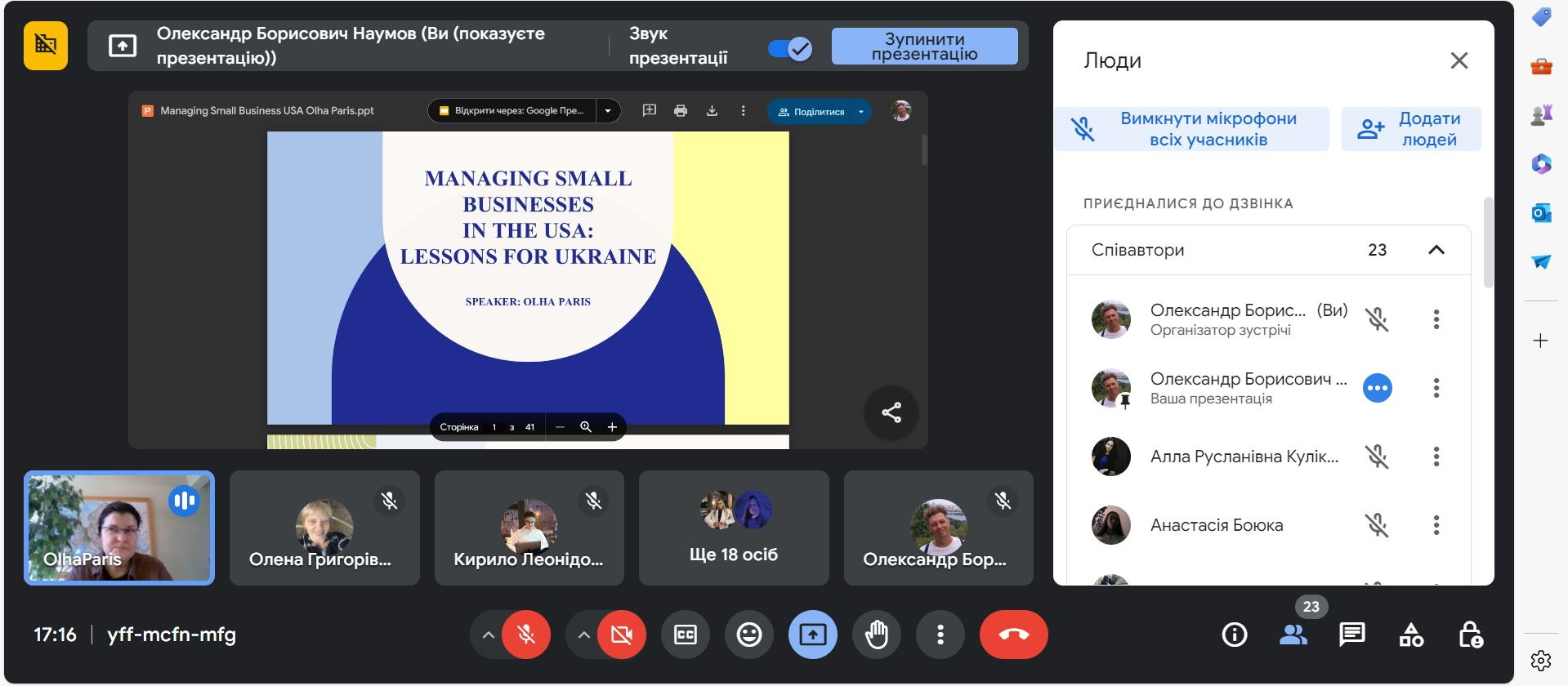Viewport: 1568px width, 686px height.
Task: Open meeting details info icon
Action: (x=1234, y=635)
